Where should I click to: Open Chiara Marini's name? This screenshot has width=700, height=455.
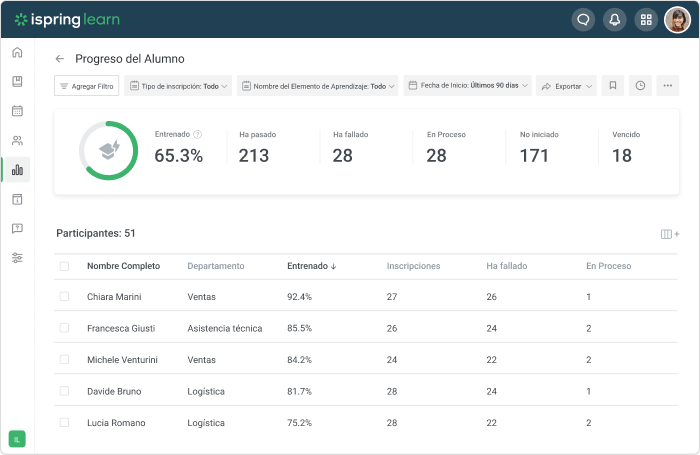(x=114, y=297)
